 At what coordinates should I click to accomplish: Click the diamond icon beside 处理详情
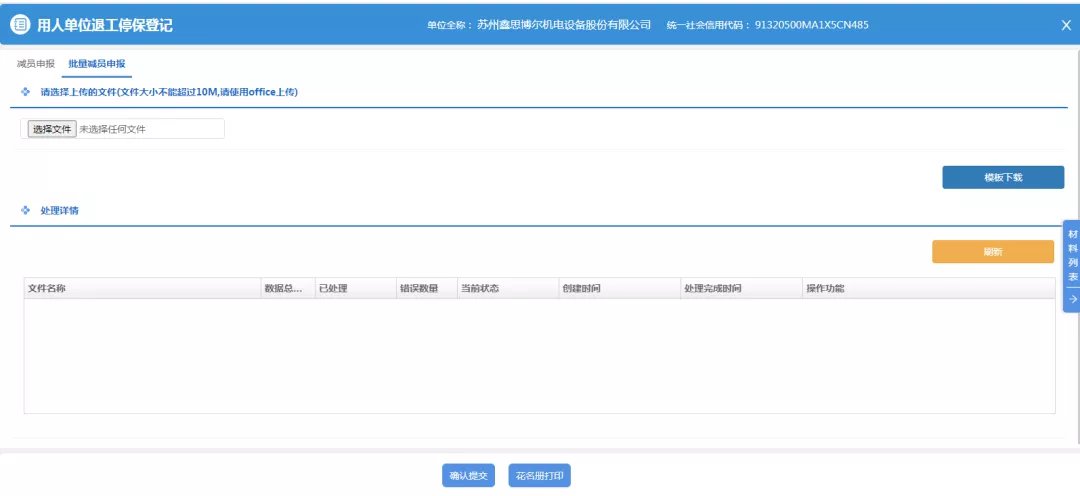26,211
